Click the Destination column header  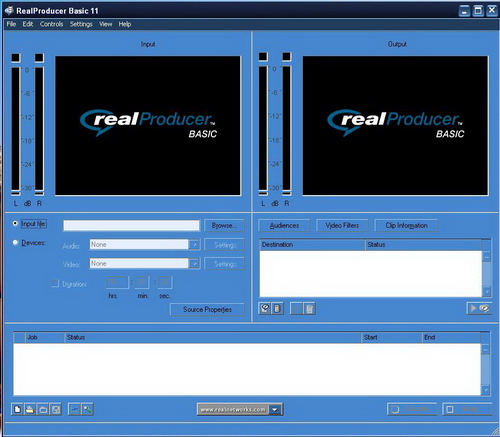[312, 244]
